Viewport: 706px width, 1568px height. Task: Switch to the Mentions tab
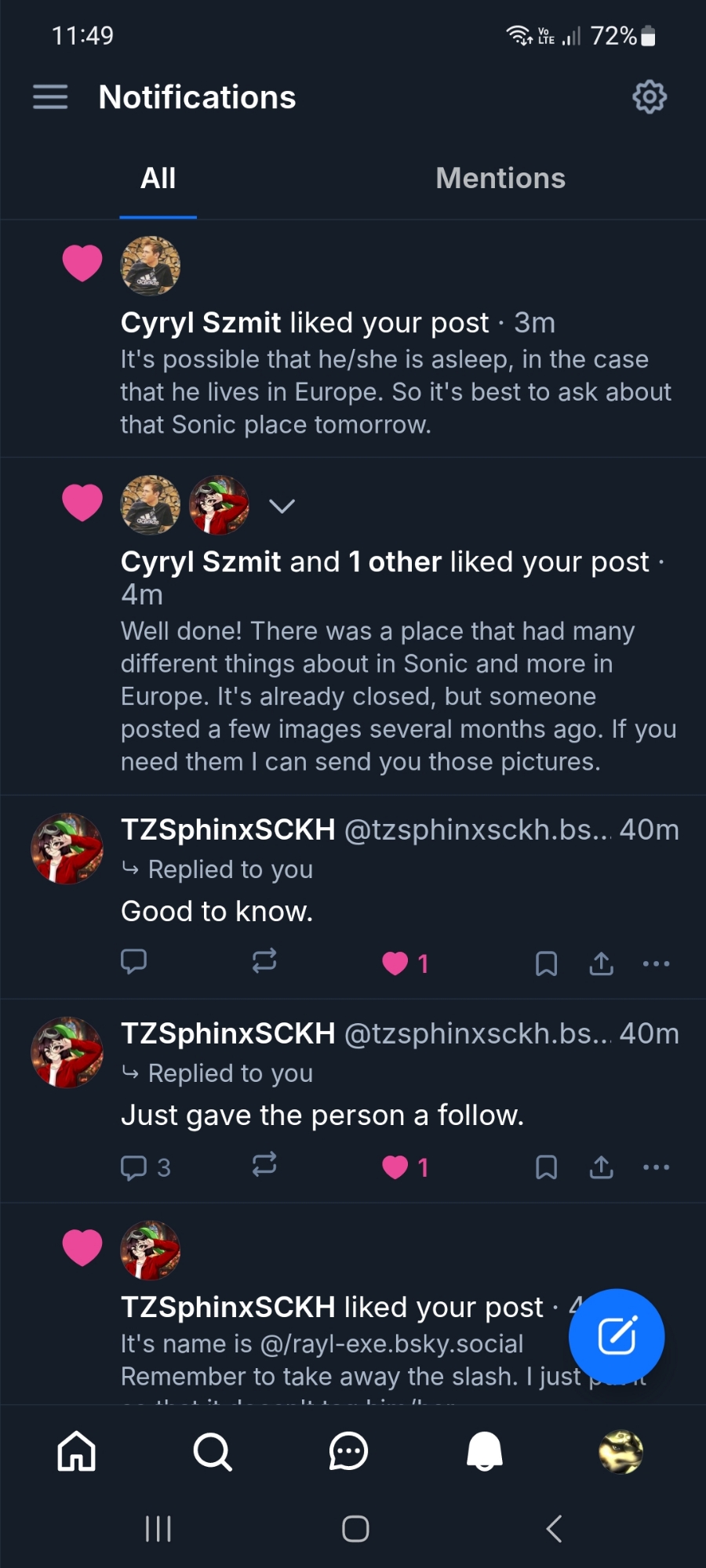[x=500, y=179]
